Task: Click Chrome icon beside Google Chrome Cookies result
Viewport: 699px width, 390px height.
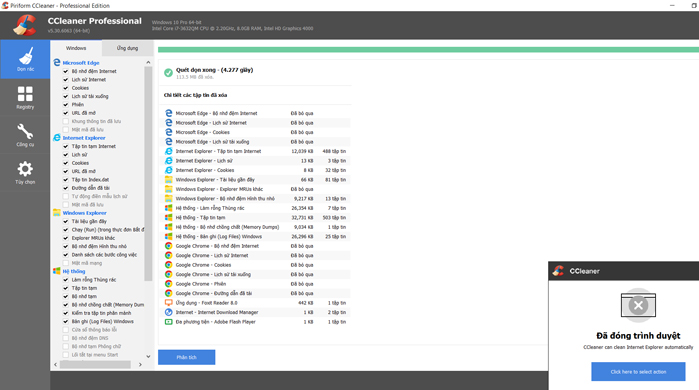Action: [169, 265]
